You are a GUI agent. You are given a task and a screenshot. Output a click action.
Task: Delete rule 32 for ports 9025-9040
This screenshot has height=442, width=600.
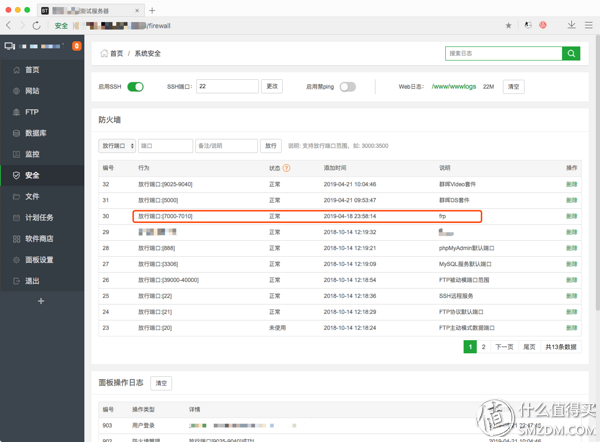point(572,184)
